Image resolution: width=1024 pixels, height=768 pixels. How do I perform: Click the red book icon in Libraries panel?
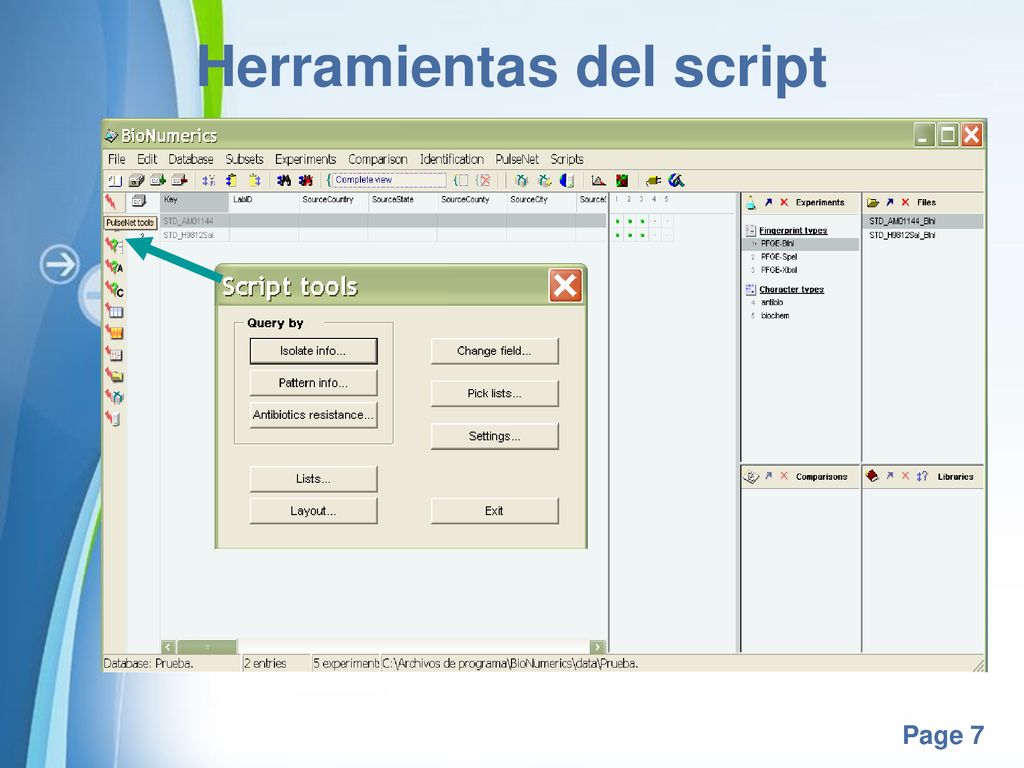tap(872, 476)
